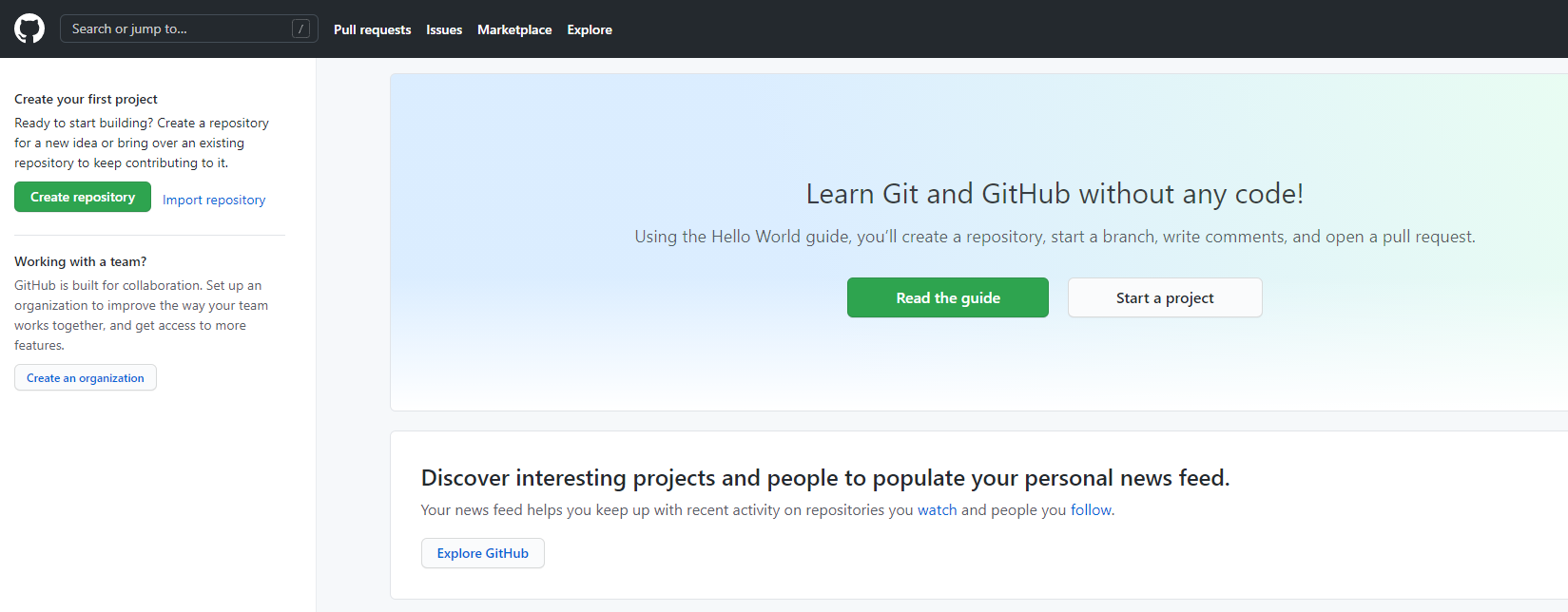1568x612 pixels.
Task: Click the 'Discover interesting projects' heading
Action: pos(825,478)
